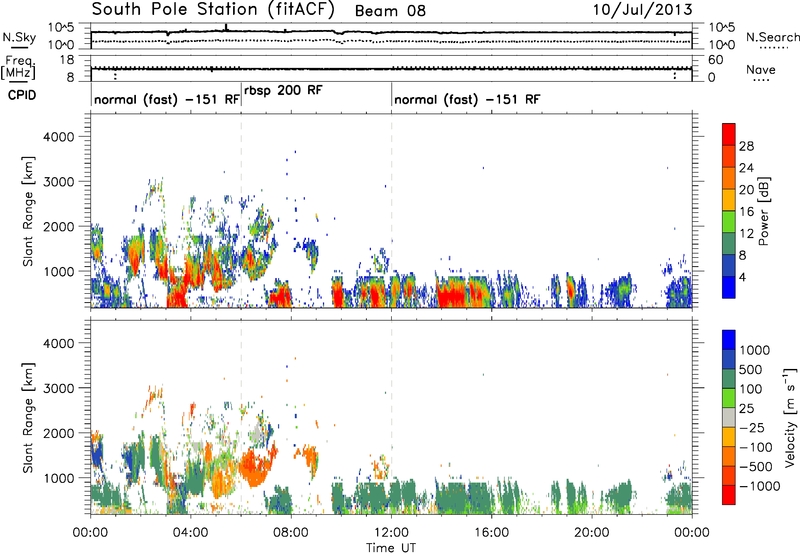Click the '12:00' time tick label
The width and height of the screenshot is (800, 554).
pos(391,533)
